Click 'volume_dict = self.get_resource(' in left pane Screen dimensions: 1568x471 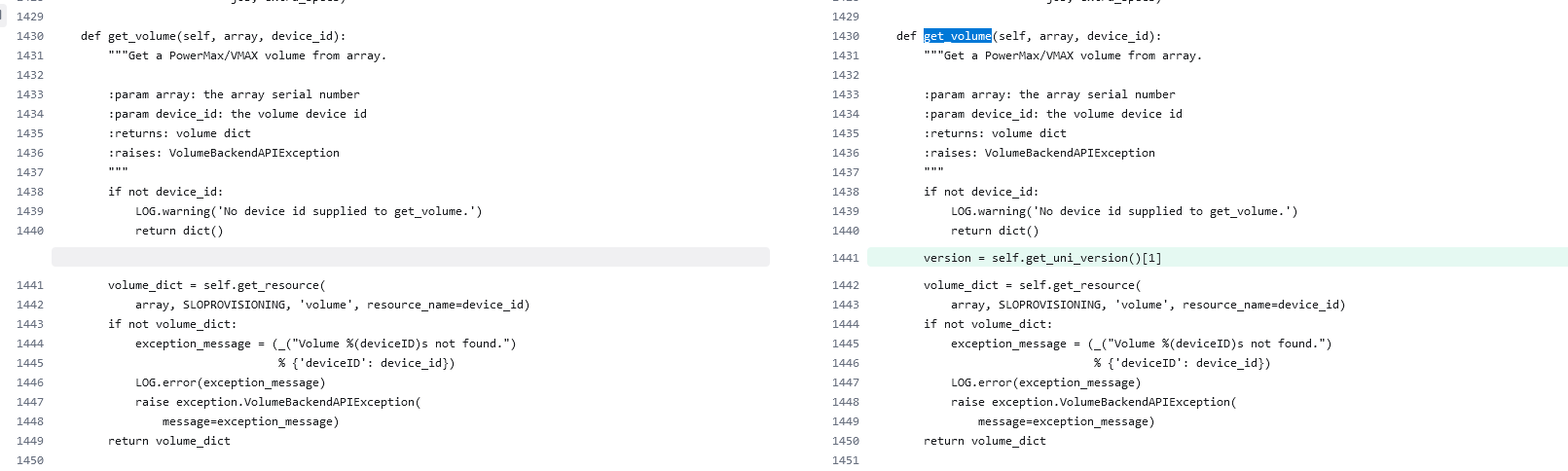[x=217, y=285]
